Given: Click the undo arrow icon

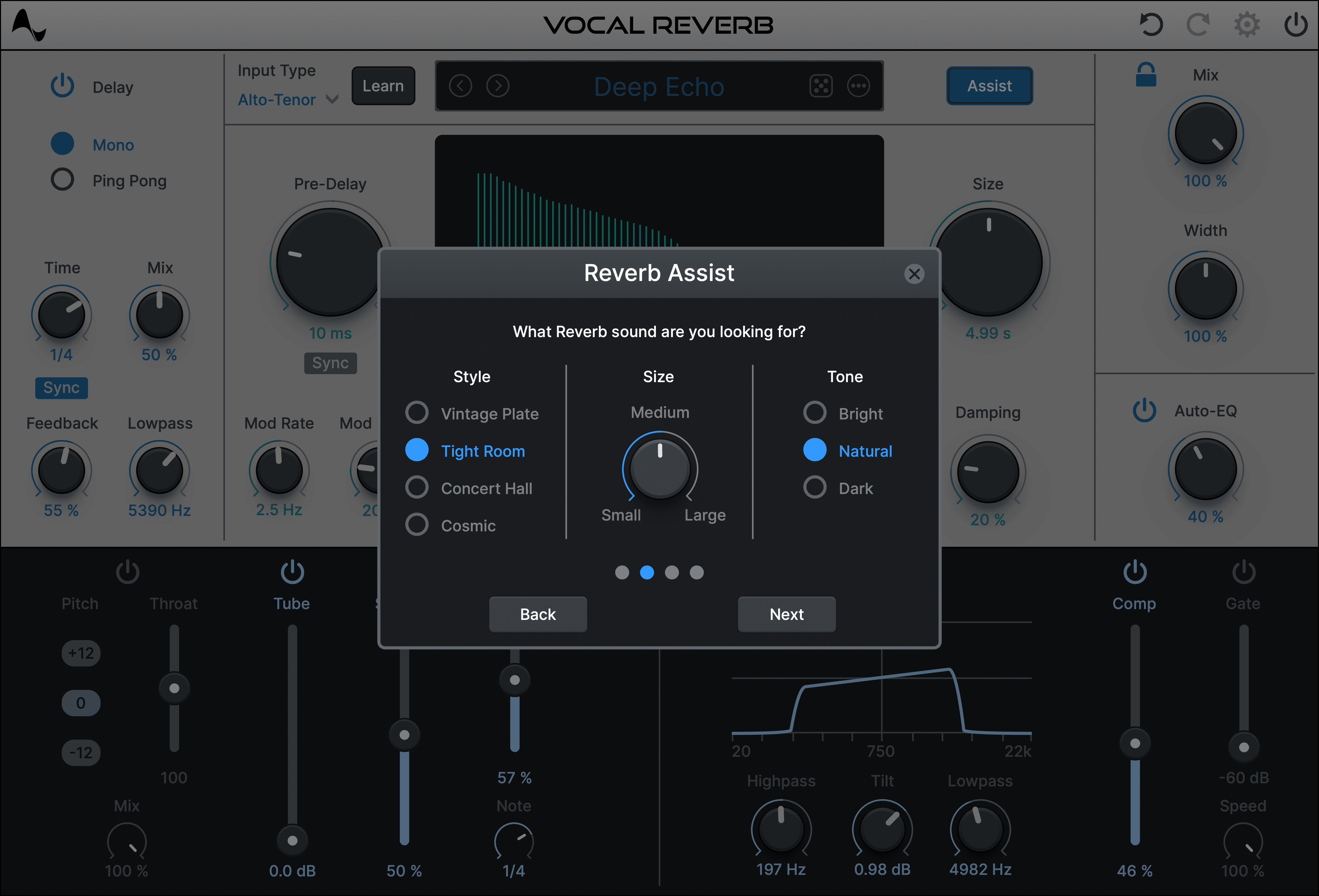Looking at the screenshot, I should point(1151,25).
